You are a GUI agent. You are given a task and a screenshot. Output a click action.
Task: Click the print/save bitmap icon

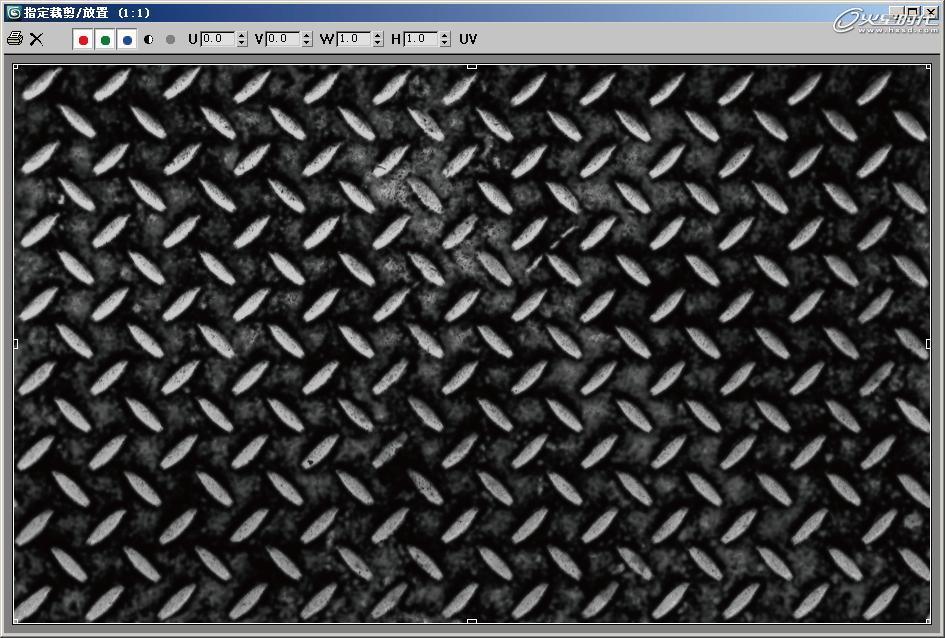[14, 39]
